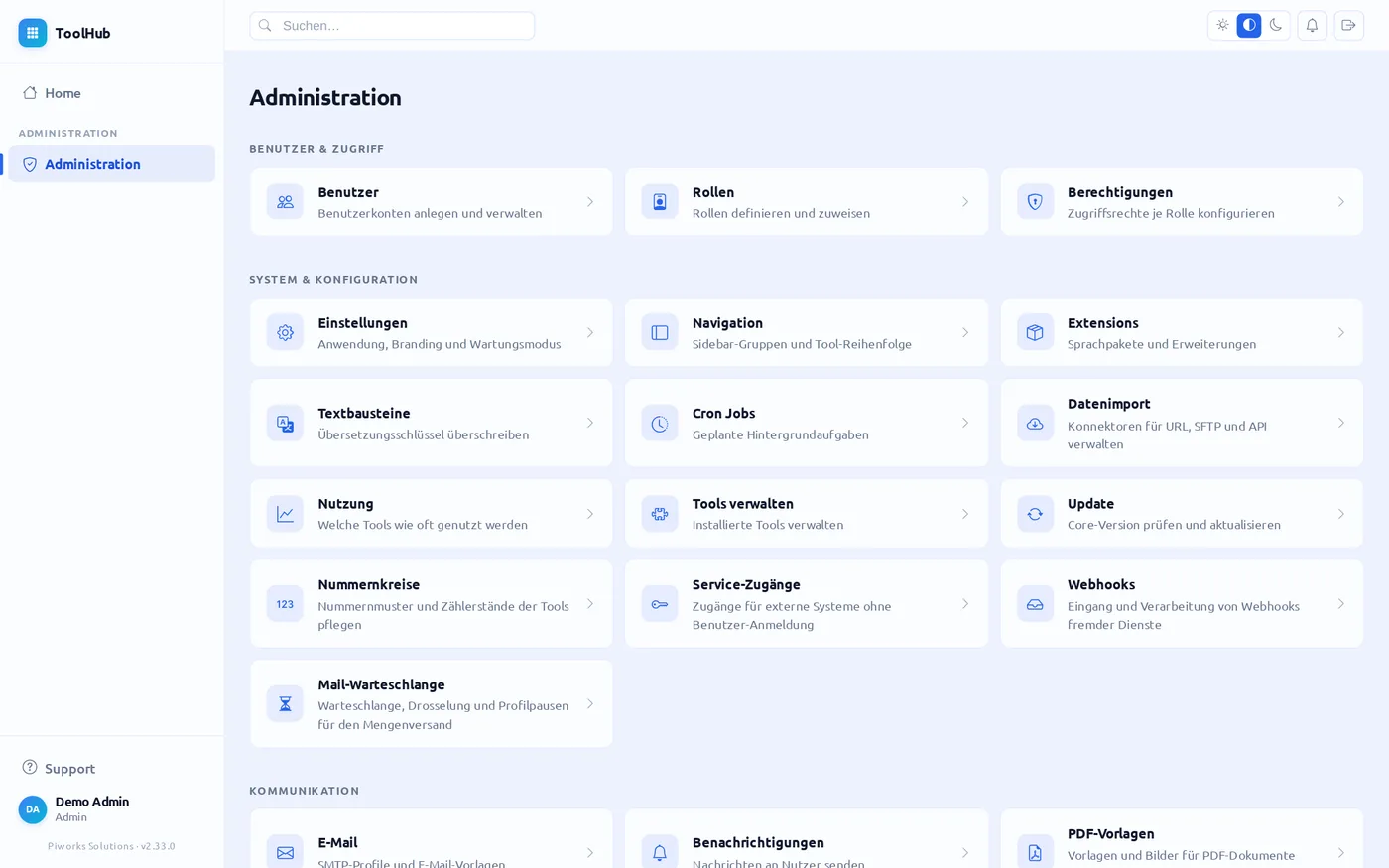Switch to light theme sun toggle
The image size is (1389, 868).
click(x=1222, y=26)
